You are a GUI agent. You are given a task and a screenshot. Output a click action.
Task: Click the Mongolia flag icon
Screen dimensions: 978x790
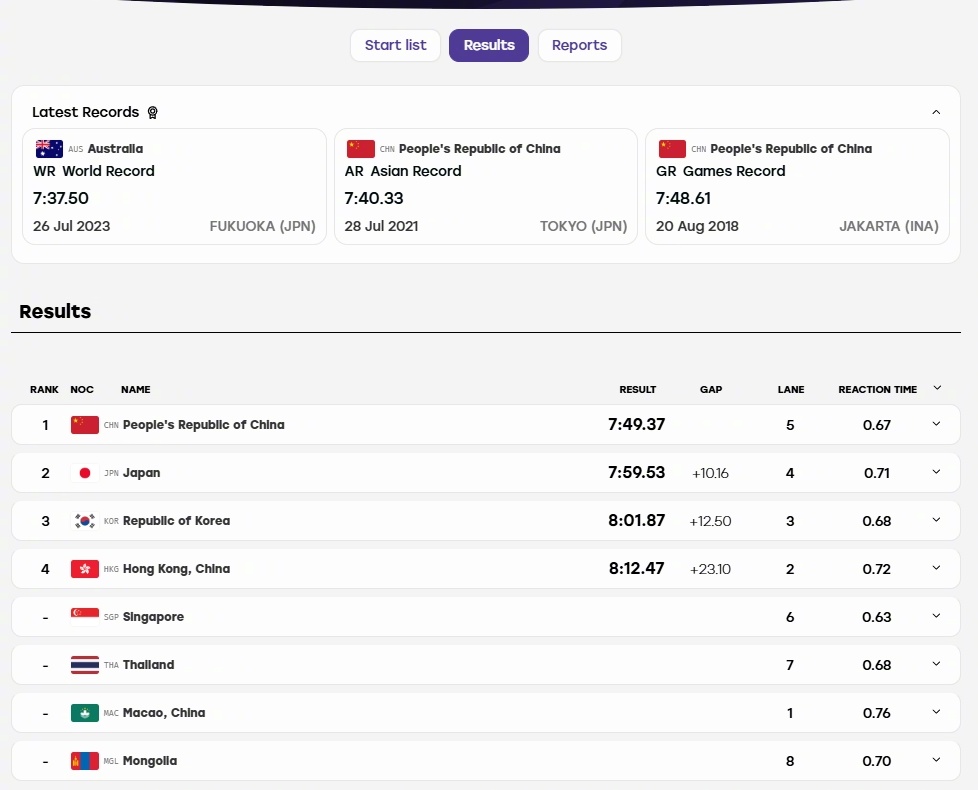(x=85, y=761)
